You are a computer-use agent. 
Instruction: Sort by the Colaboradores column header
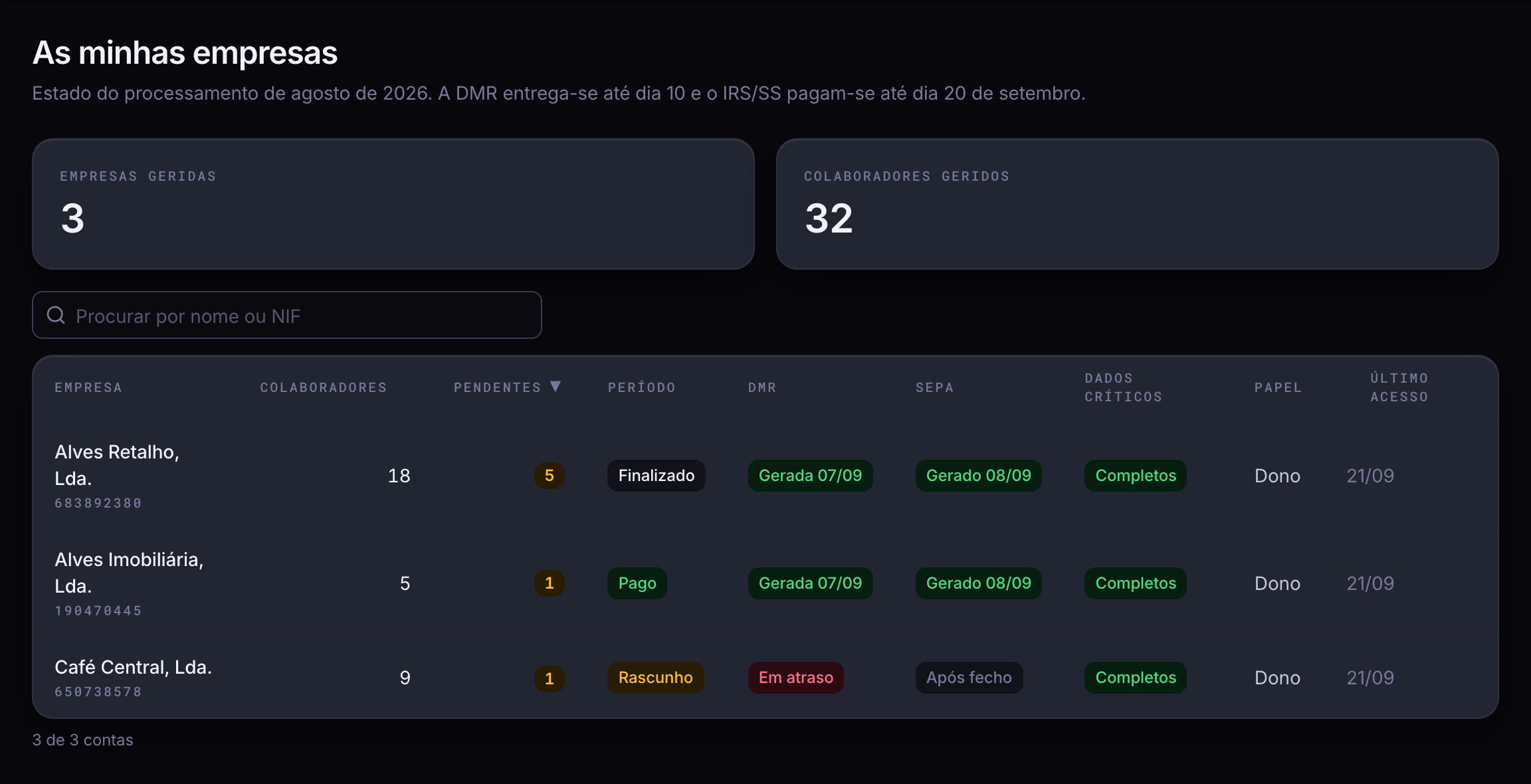click(x=324, y=387)
